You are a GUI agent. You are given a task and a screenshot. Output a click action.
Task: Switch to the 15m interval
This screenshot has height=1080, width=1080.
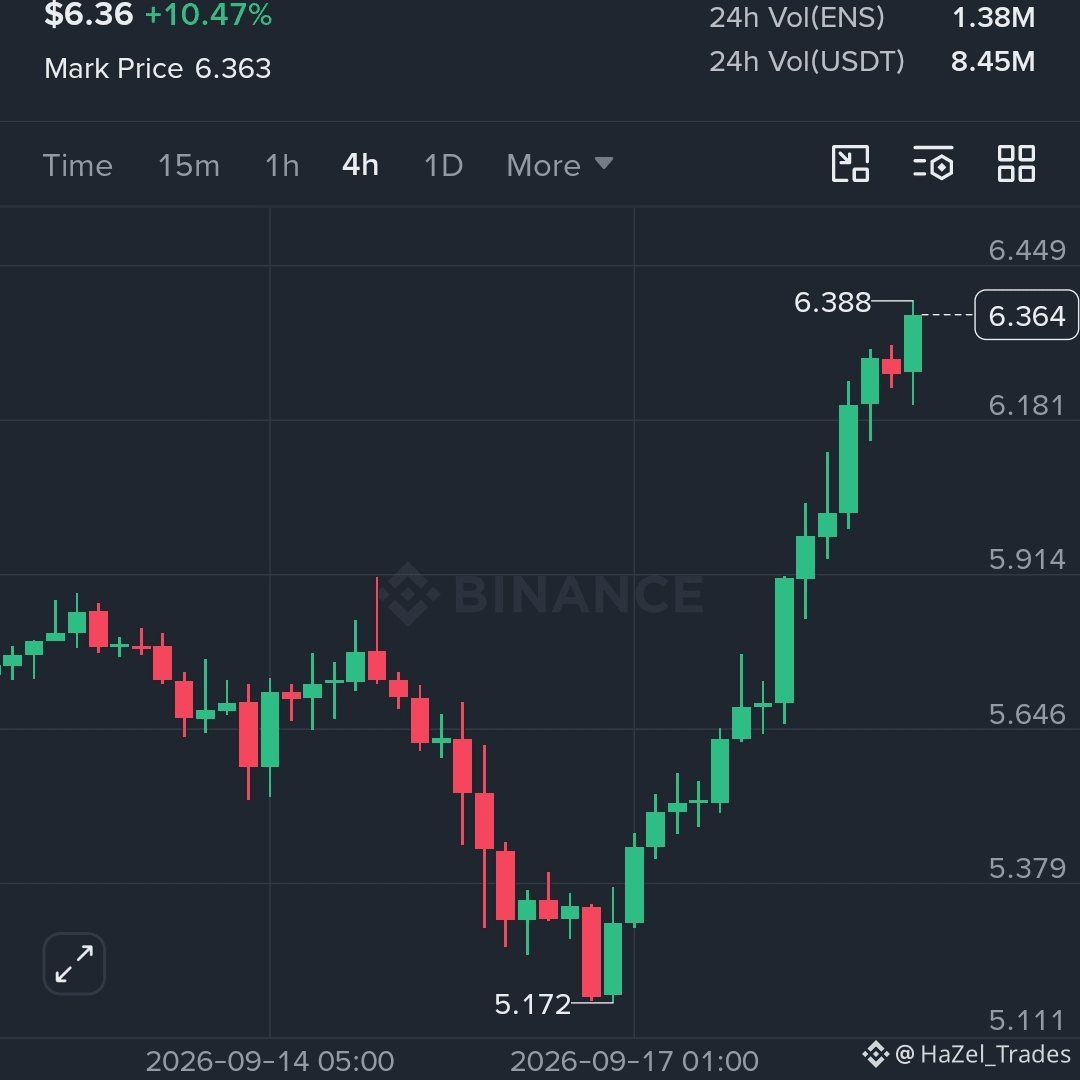click(x=189, y=165)
